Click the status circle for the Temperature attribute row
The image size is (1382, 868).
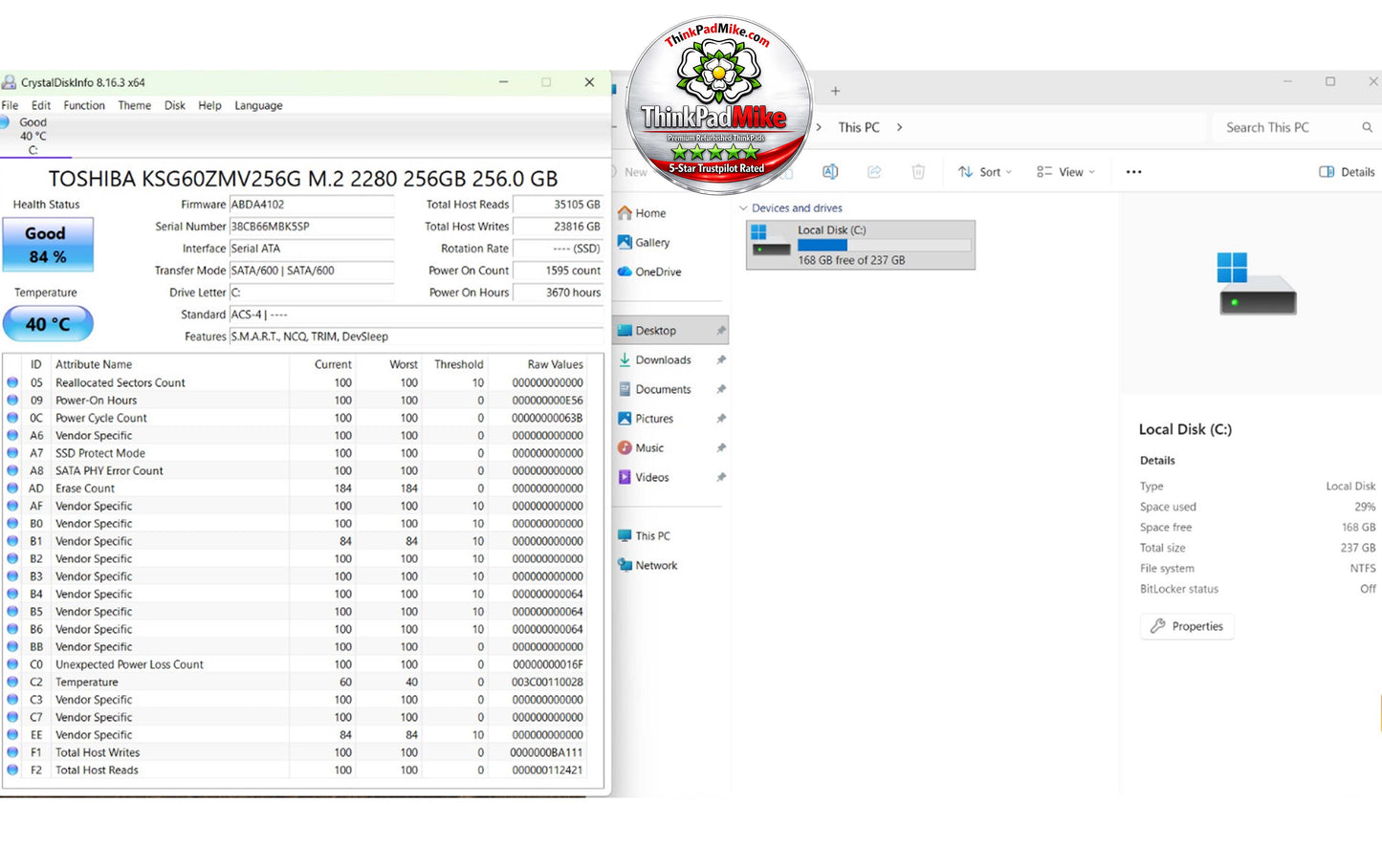point(12,682)
